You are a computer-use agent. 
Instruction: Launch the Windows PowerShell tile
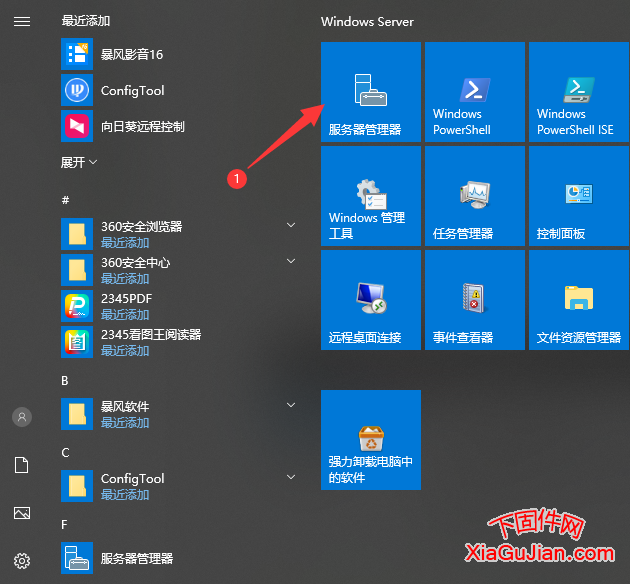475,92
